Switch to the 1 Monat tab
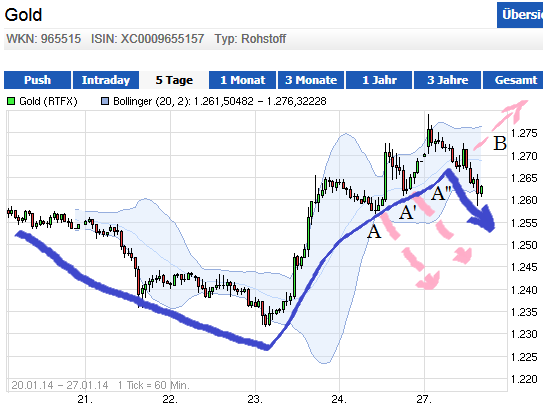The width and height of the screenshot is (543, 408). point(242,80)
